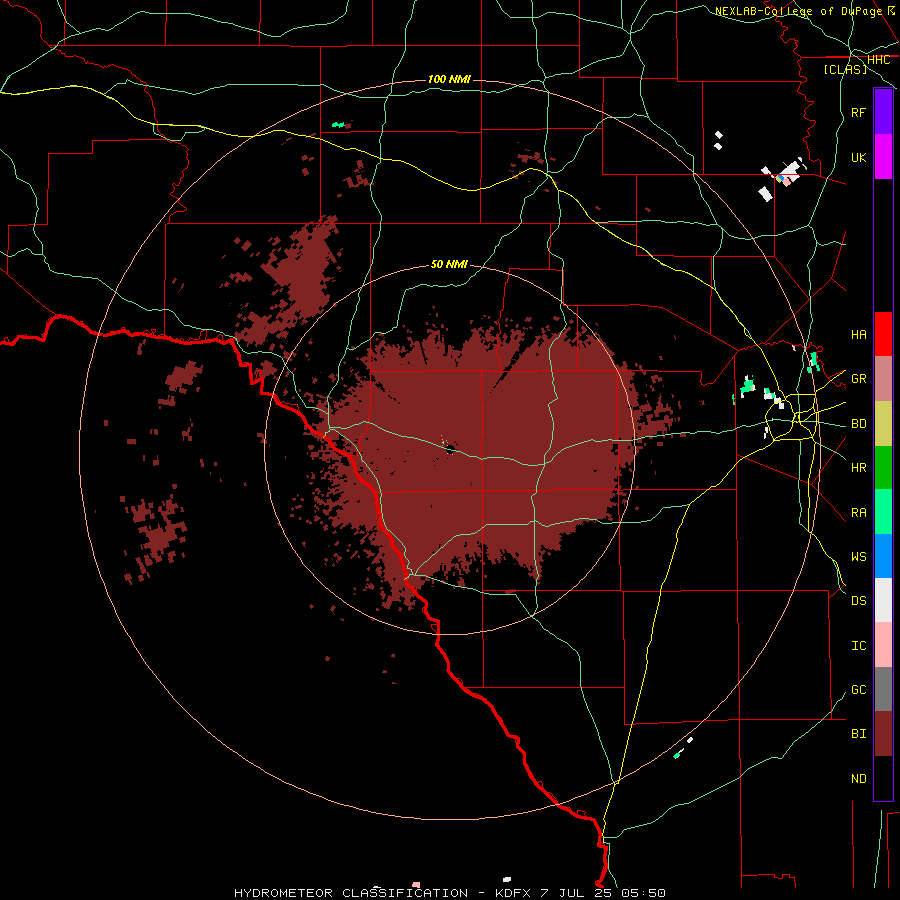Click the "BI" legend label
900x900 pixels.
click(858, 734)
